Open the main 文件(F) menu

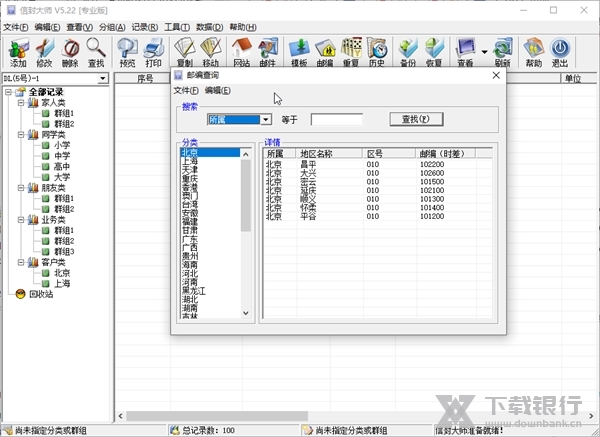[x=16, y=27]
